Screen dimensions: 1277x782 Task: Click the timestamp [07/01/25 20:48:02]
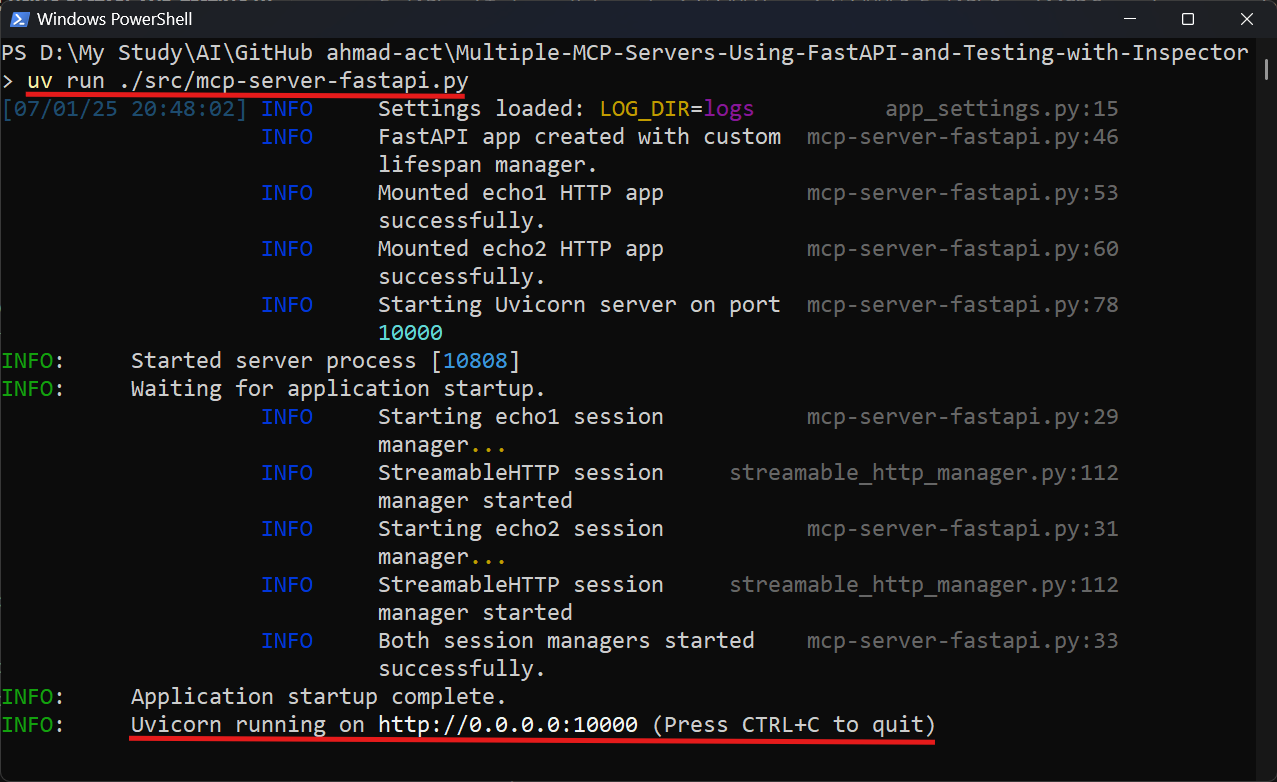pyautogui.click(x=124, y=108)
